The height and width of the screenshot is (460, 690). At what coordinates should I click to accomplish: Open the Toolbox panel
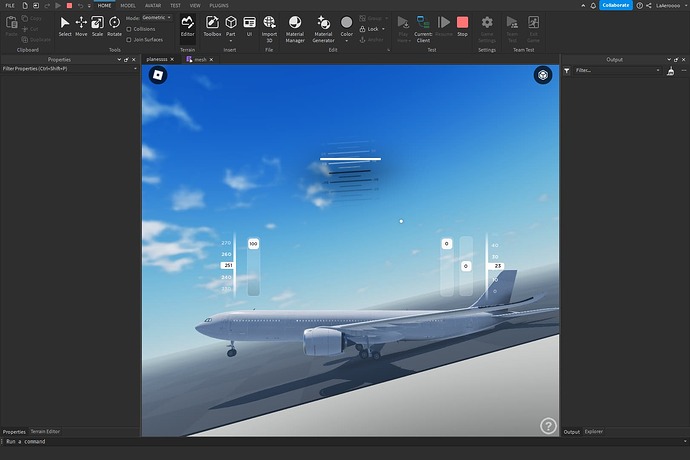coord(212,26)
